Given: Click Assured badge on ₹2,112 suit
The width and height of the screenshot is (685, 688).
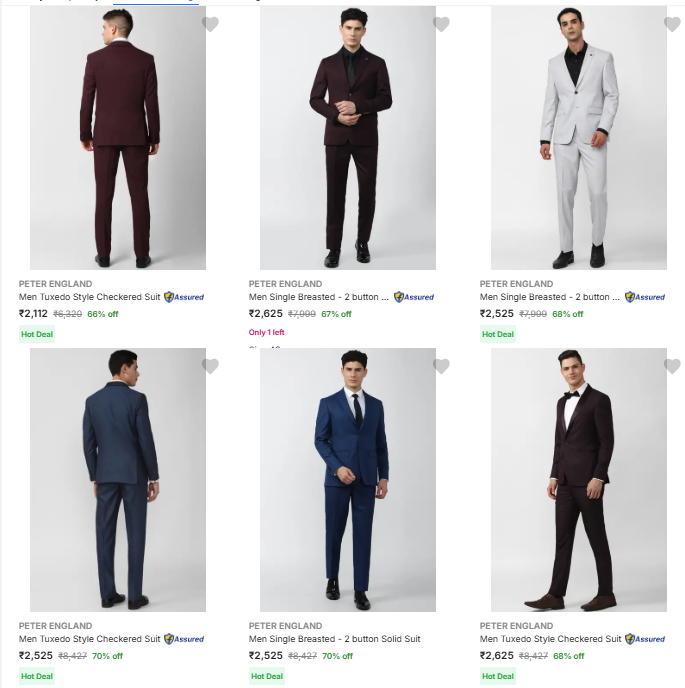Looking at the screenshot, I should tap(184, 297).
